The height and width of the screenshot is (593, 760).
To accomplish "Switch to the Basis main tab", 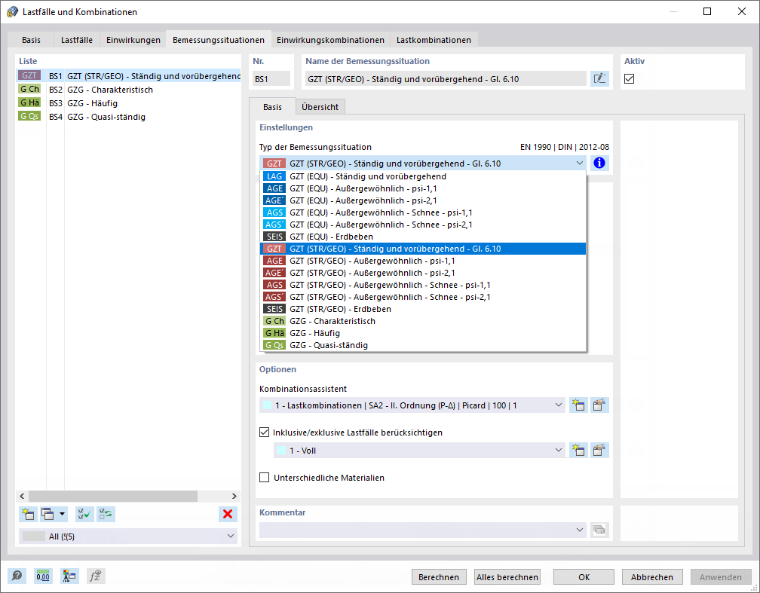I will tap(31, 40).
